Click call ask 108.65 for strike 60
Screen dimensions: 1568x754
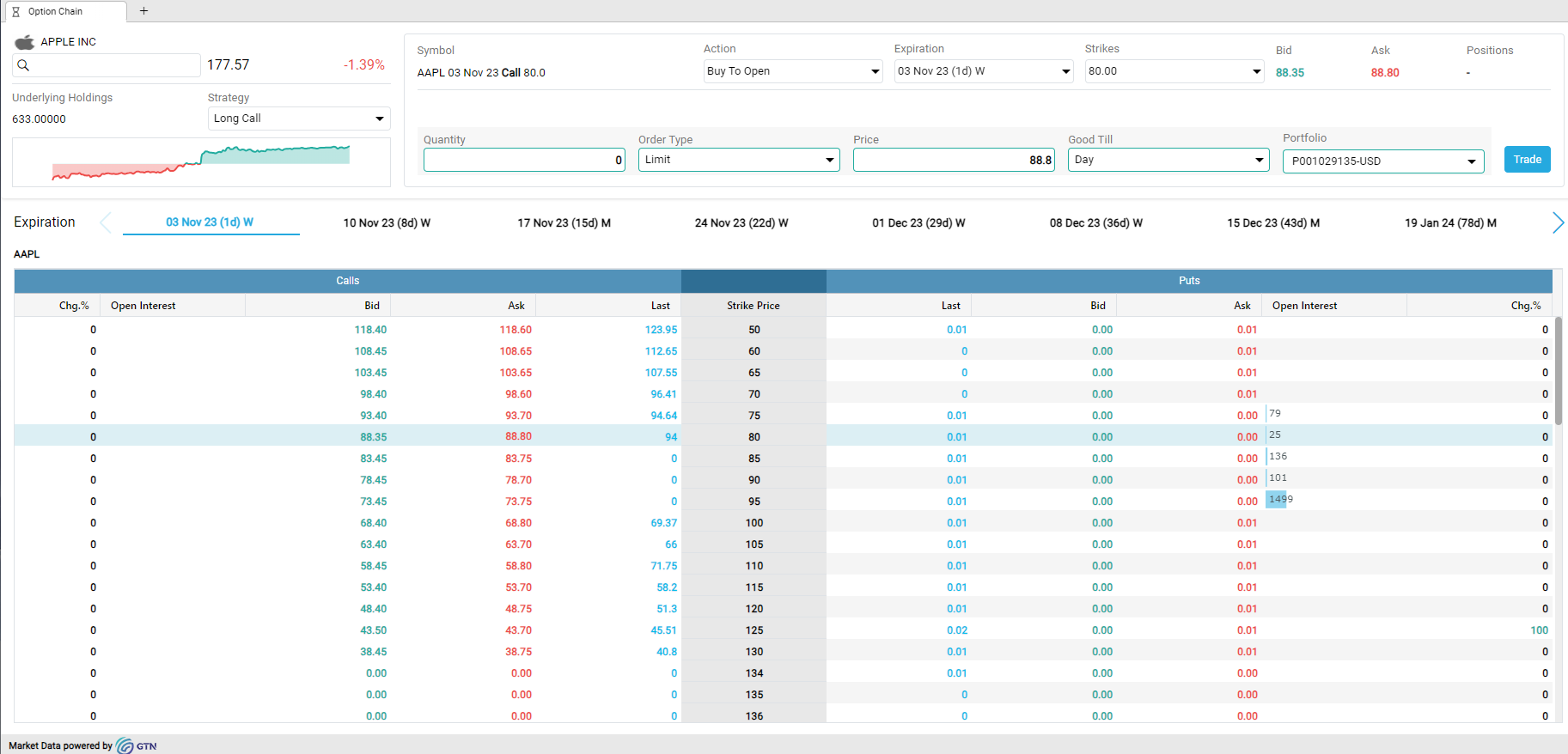click(x=516, y=351)
